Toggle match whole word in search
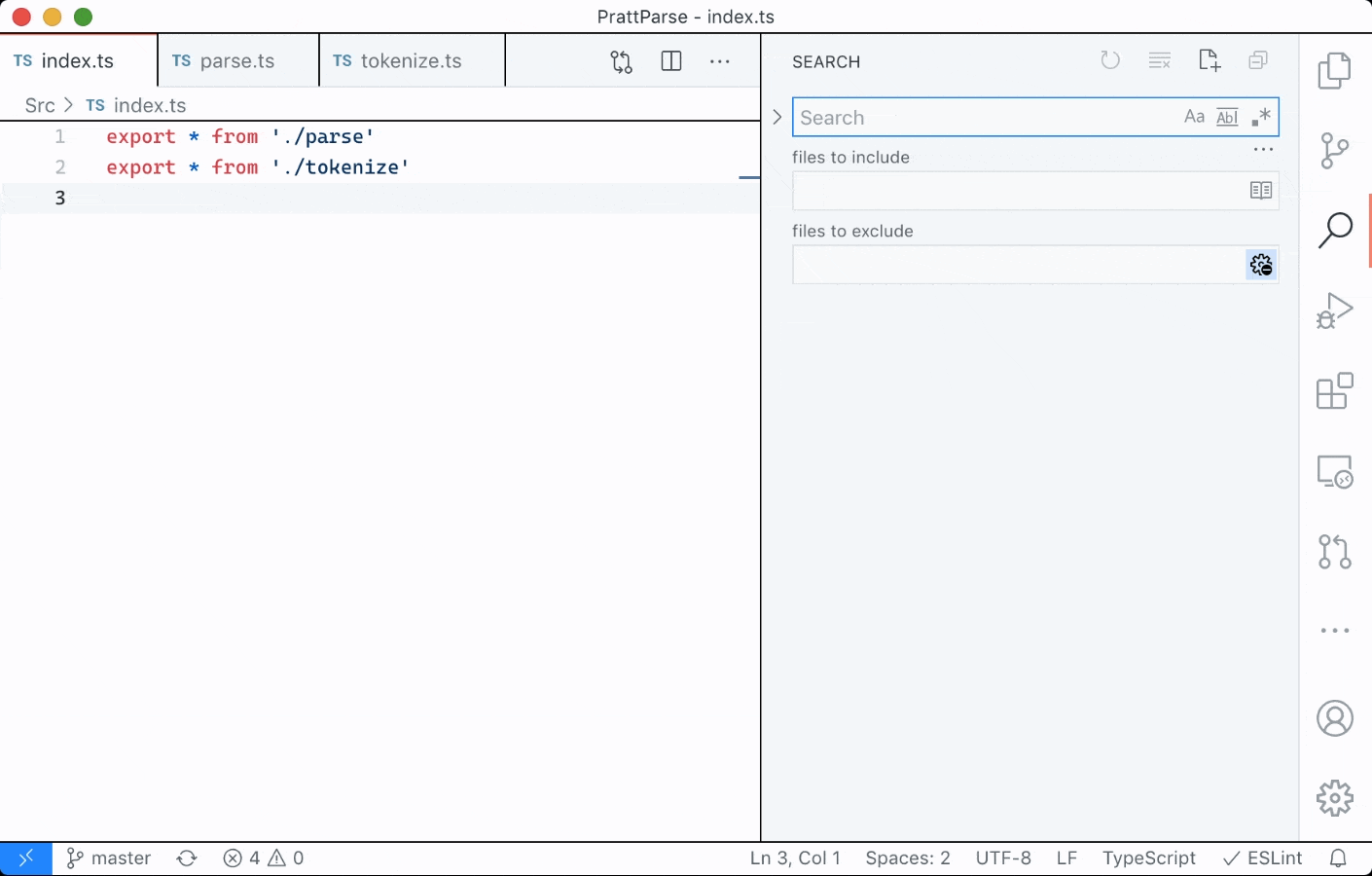The width and height of the screenshot is (1372, 876). [x=1226, y=116]
